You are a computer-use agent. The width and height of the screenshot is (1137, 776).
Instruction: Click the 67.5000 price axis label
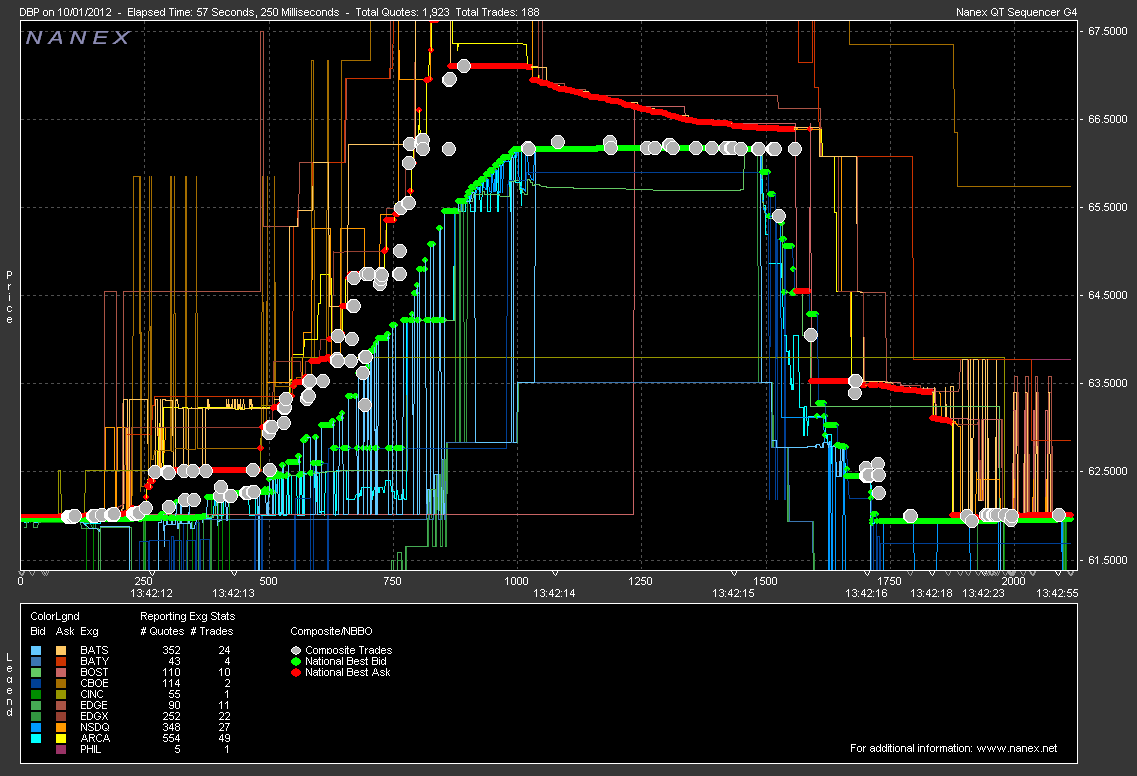click(x=1108, y=31)
